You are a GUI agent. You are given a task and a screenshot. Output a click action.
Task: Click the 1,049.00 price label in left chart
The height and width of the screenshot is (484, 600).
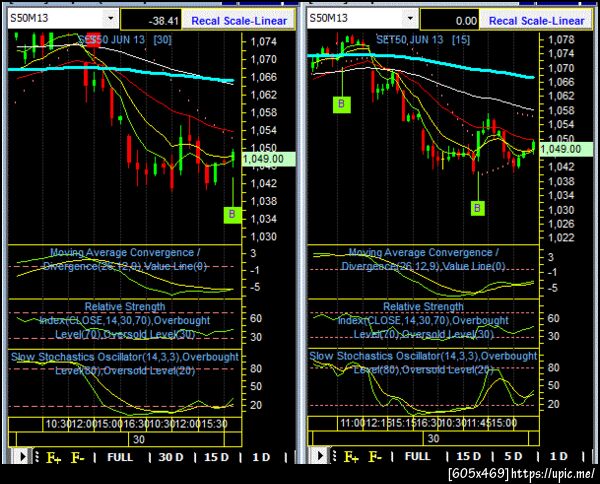point(269,159)
